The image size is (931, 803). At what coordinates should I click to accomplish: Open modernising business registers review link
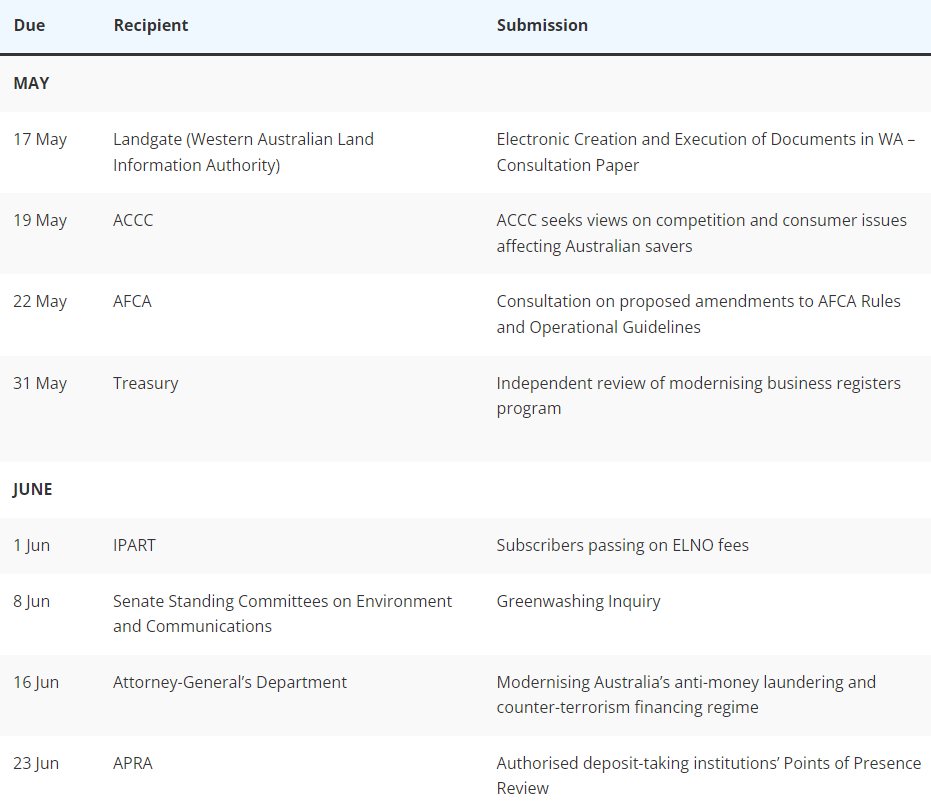coord(698,396)
